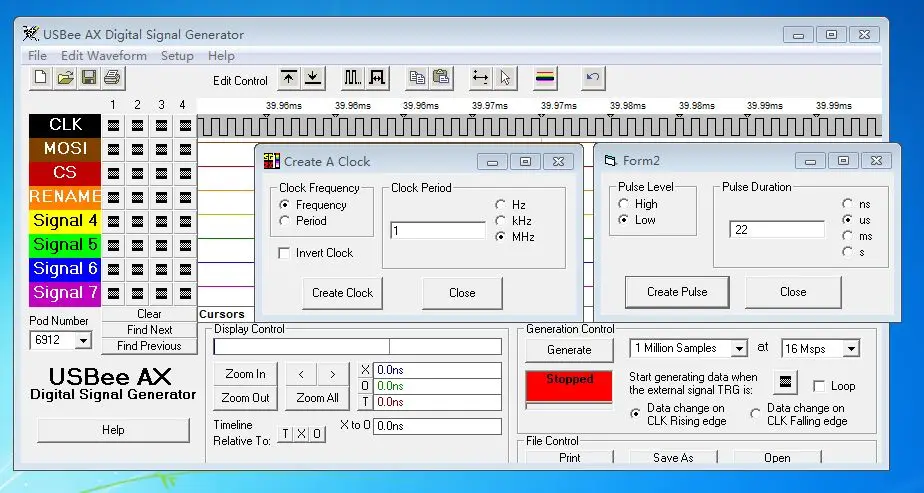Viewport: 924px width, 493px height.
Task: Toggle RENAME row pattern cell column 4
Action: point(186,198)
